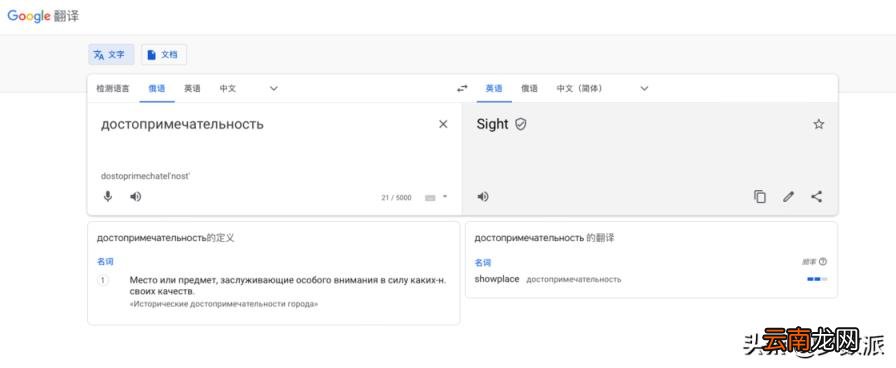Select source language 俄语 tab
This screenshot has width=896, height=368.
(157, 89)
